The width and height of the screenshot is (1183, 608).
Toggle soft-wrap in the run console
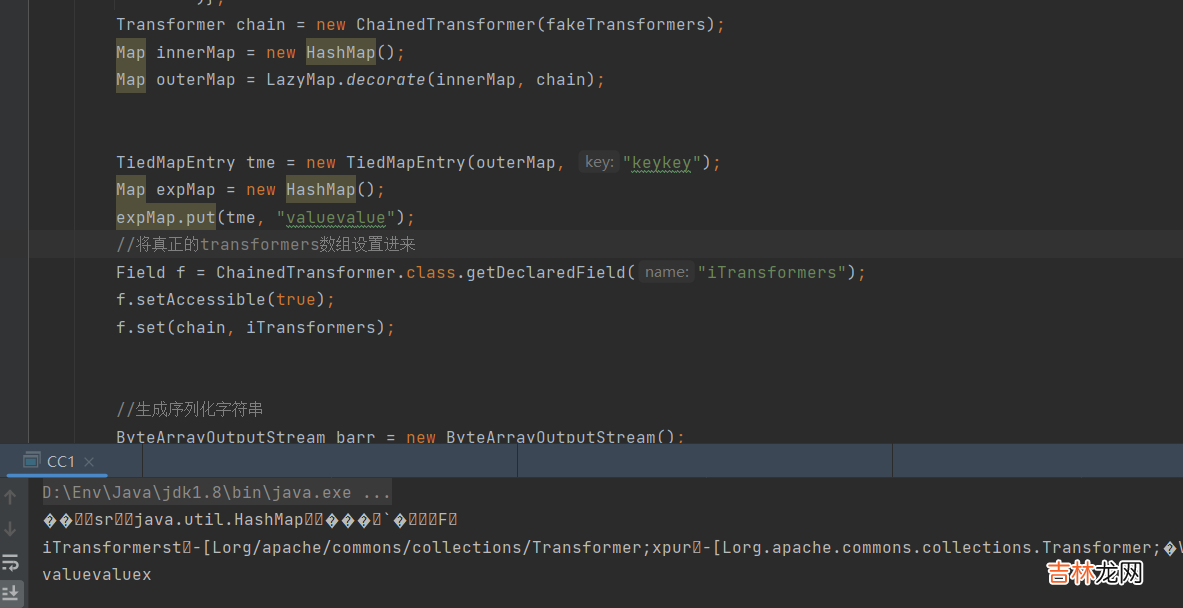[x=11, y=562]
